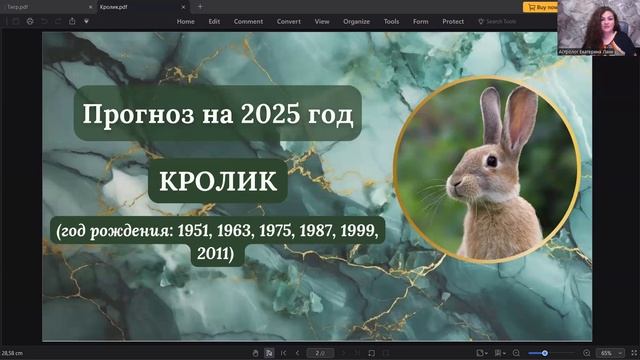
Task: Select the Select tool in the bottom bar
Action: pos(269,353)
